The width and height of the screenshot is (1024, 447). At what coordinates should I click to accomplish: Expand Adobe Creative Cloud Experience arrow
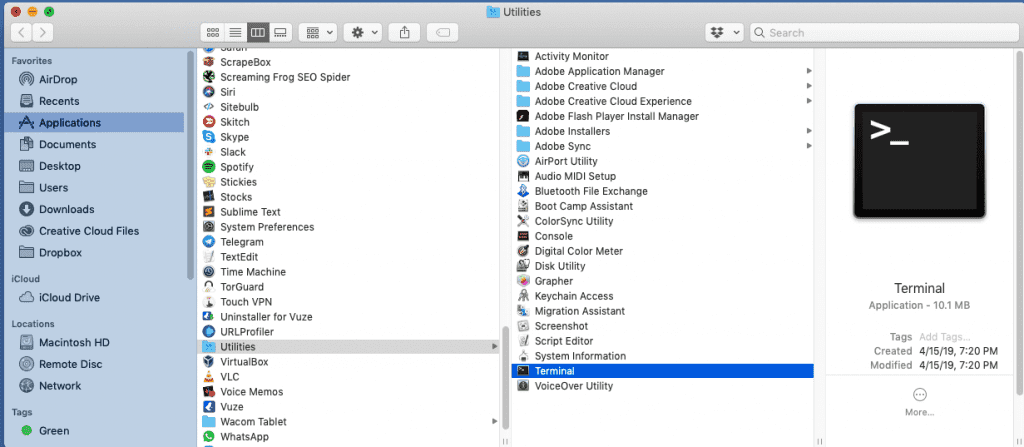pos(809,101)
